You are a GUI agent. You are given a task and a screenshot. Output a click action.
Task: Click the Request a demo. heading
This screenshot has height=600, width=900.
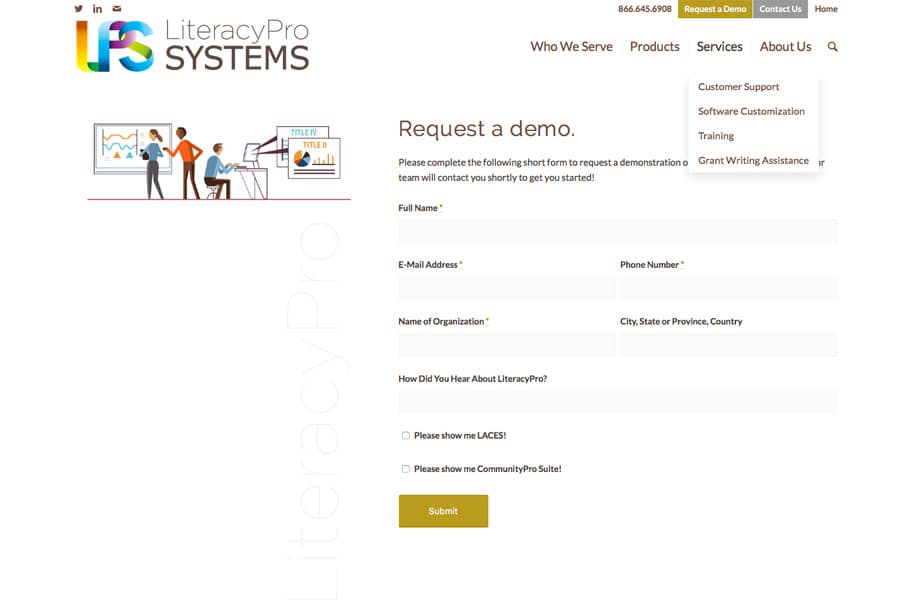[486, 129]
